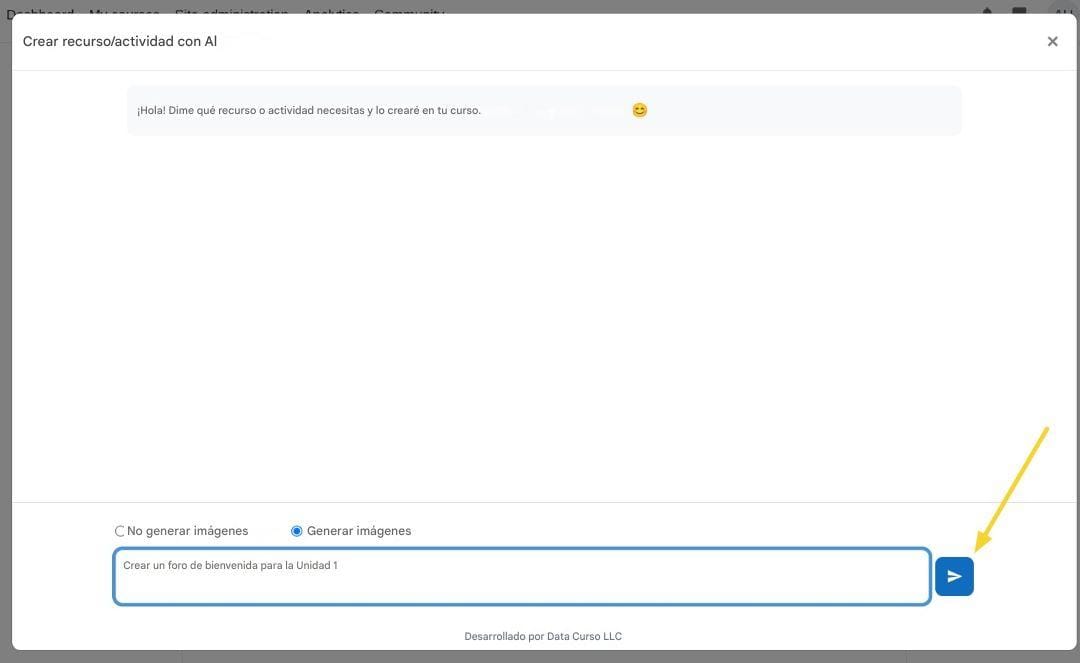The height and width of the screenshot is (663, 1080).
Task: Click the Generar imágenes label text
Action: point(359,531)
